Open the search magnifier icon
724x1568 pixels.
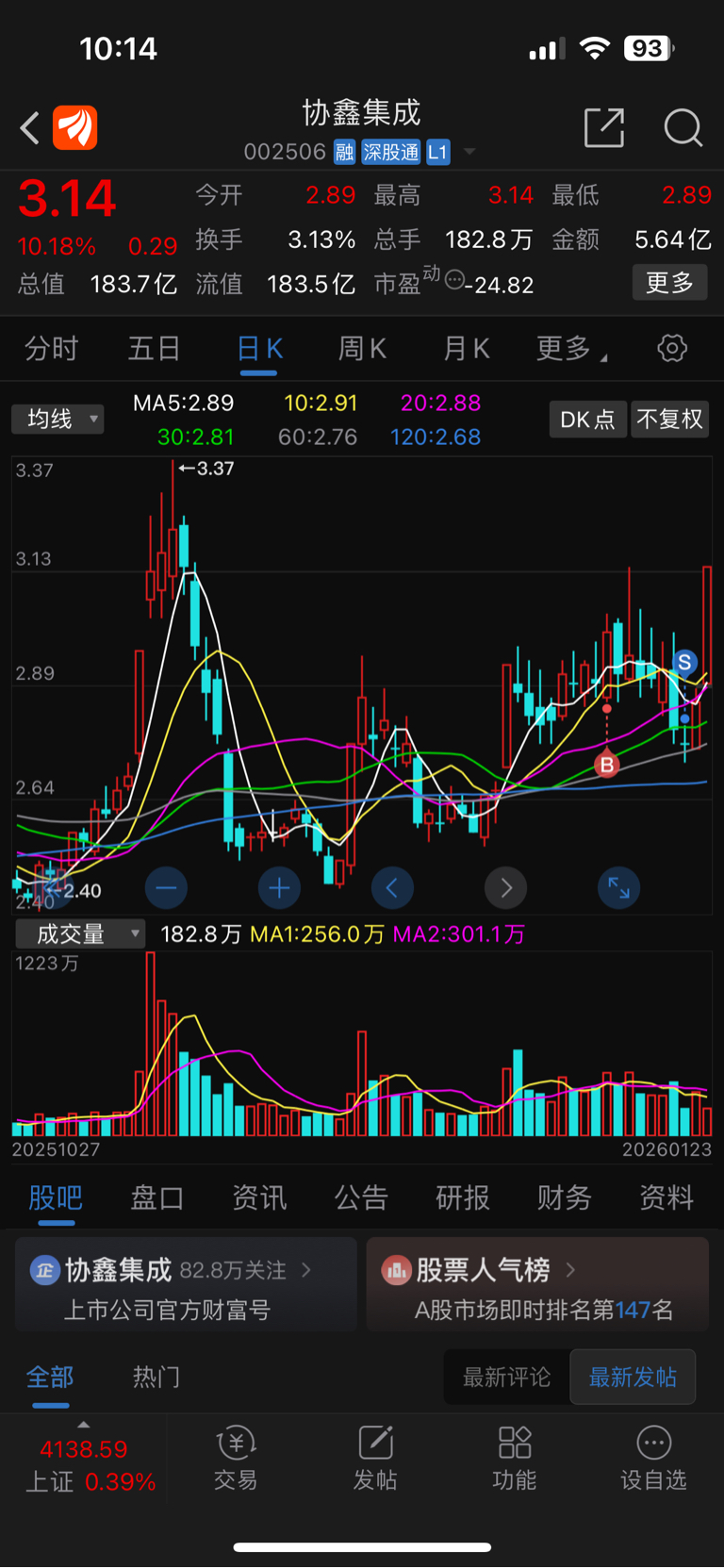[683, 127]
